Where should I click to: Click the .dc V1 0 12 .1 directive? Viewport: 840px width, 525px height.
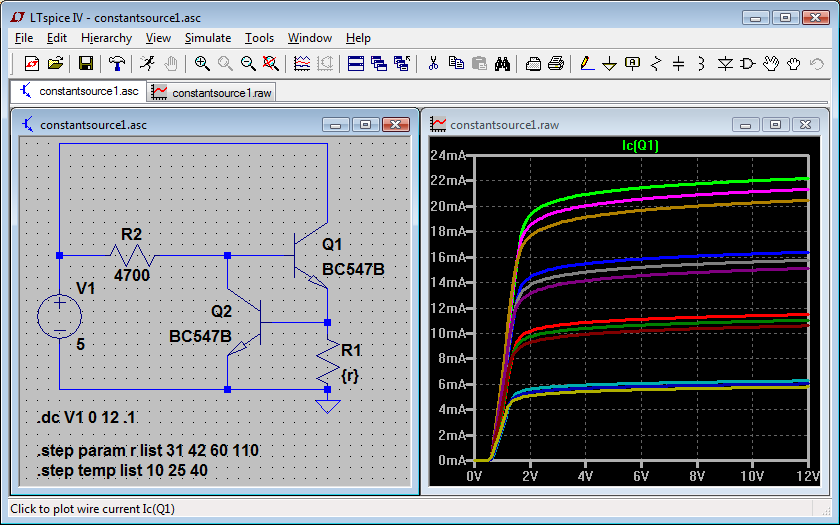86,417
